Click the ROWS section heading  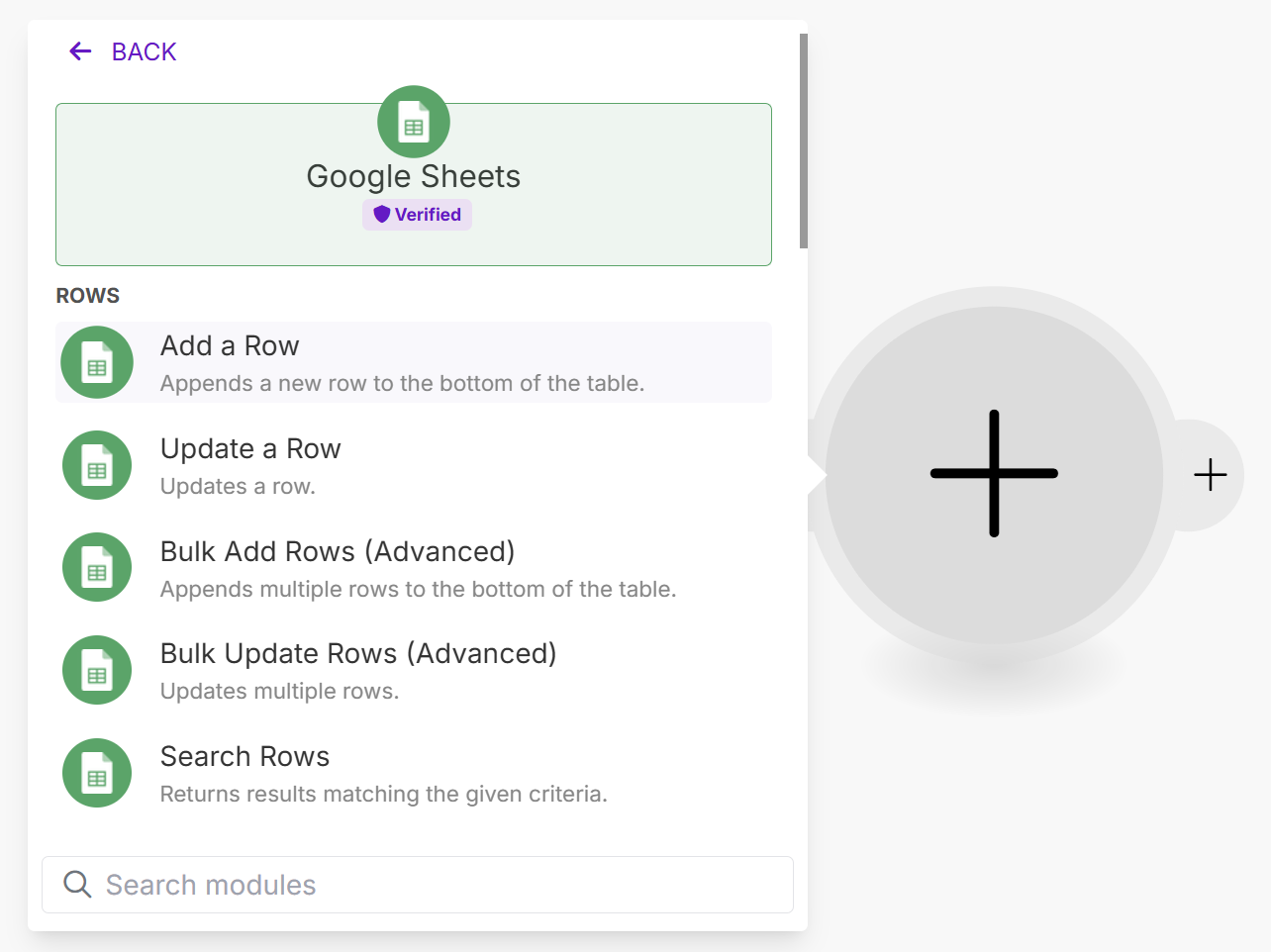pyautogui.click(x=88, y=296)
